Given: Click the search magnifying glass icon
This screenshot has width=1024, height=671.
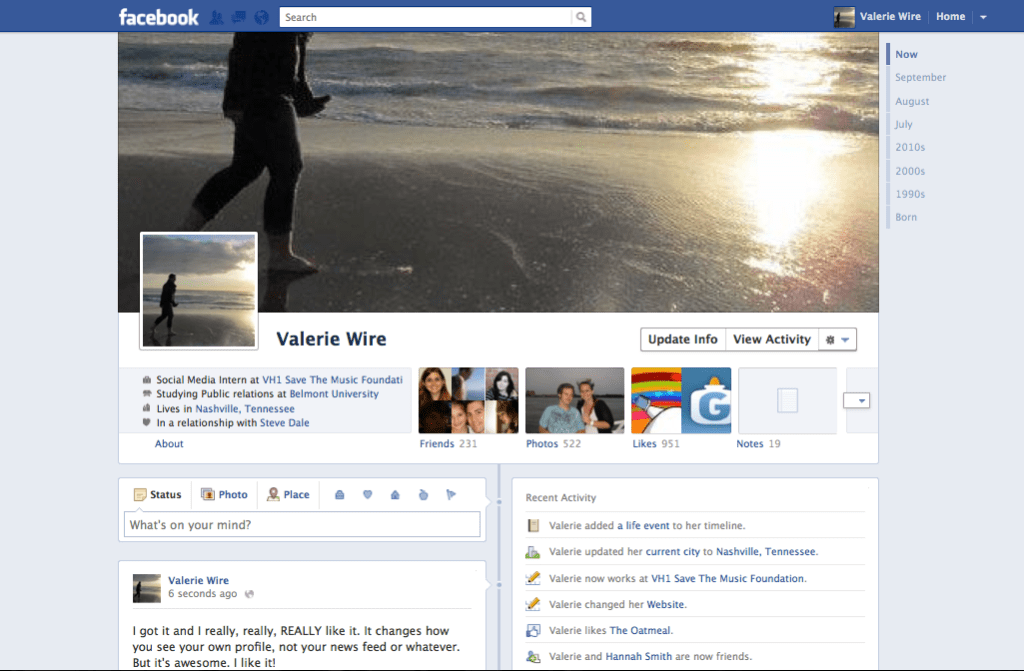Looking at the screenshot, I should (580, 17).
